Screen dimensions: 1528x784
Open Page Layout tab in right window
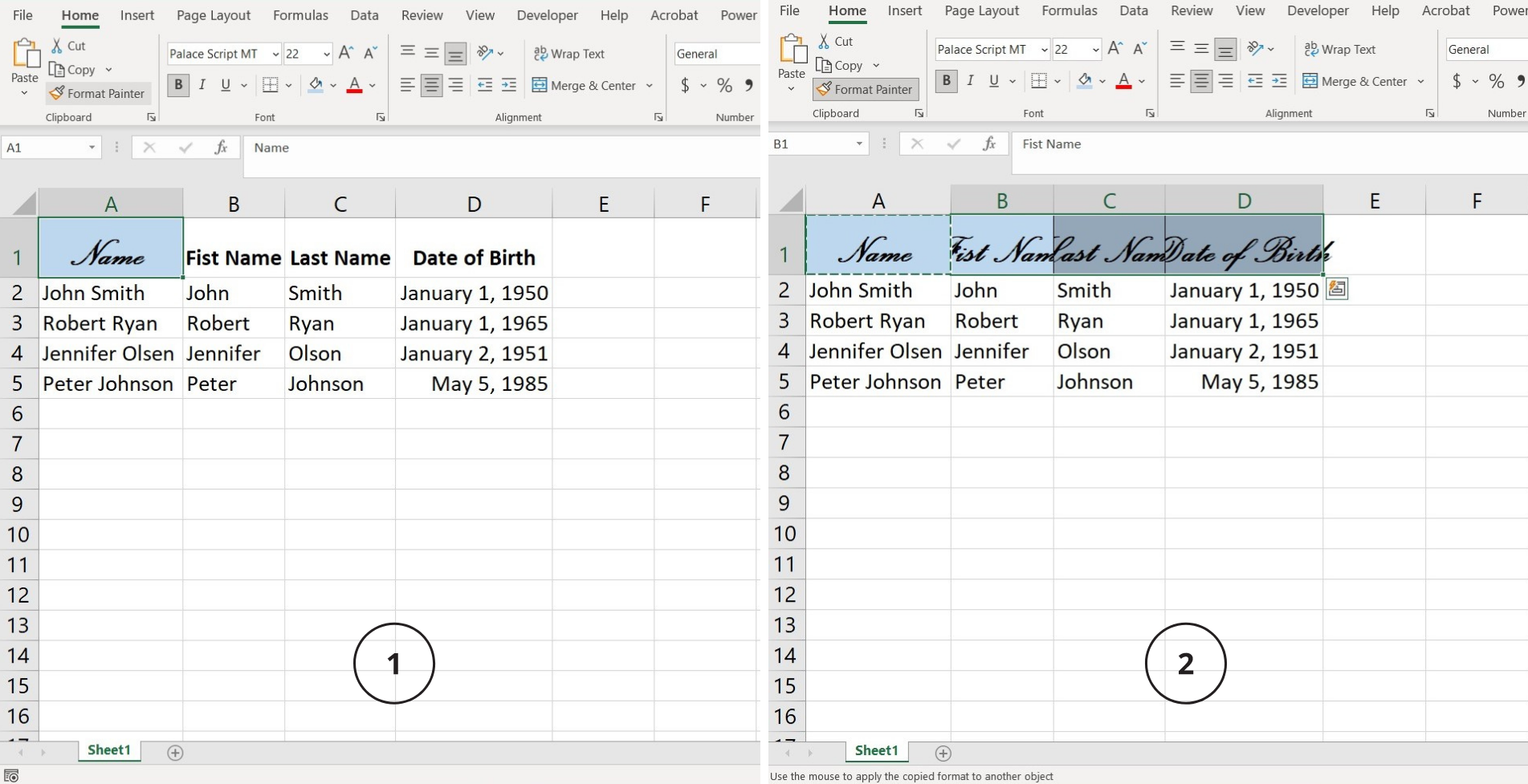pyautogui.click(x=981, y=10)
